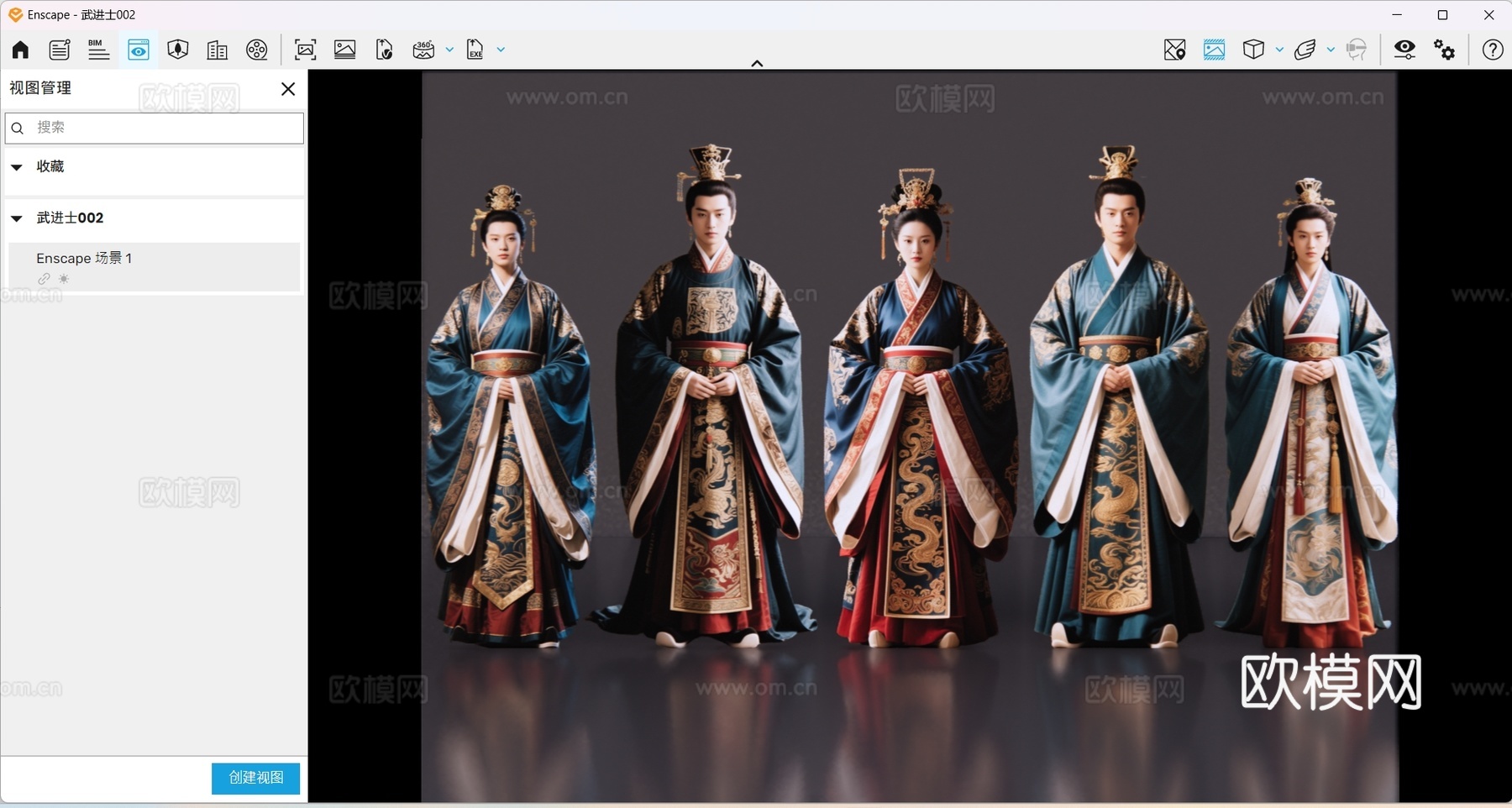Open the map location icon
Viewport: 1512px width, 808px height.
tap(1175, 50)
